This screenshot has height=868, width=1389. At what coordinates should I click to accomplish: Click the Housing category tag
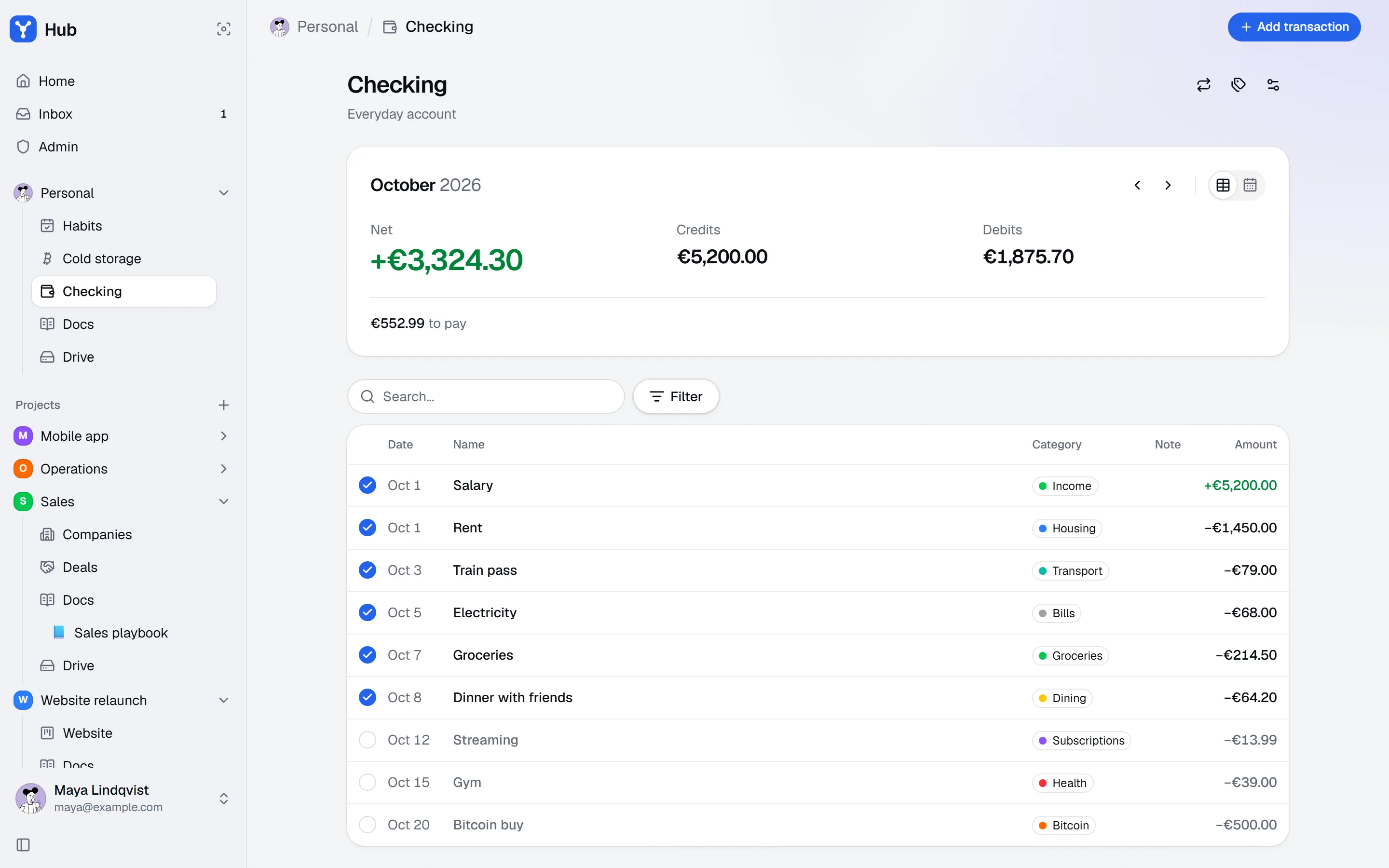click(x=1067, y=528)
